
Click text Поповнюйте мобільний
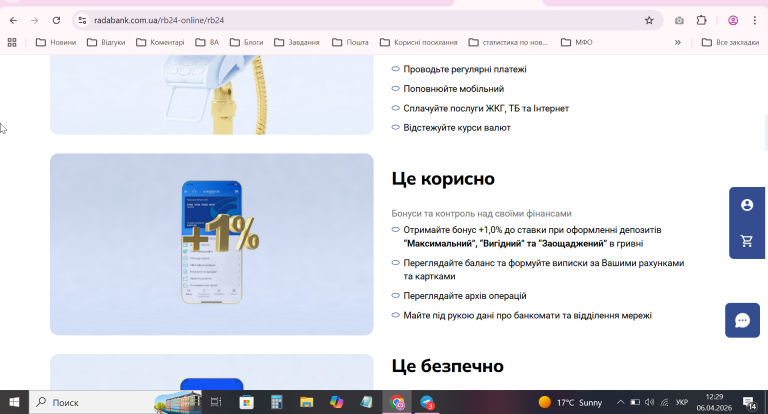pyautogui.click(x=454, y=89)
